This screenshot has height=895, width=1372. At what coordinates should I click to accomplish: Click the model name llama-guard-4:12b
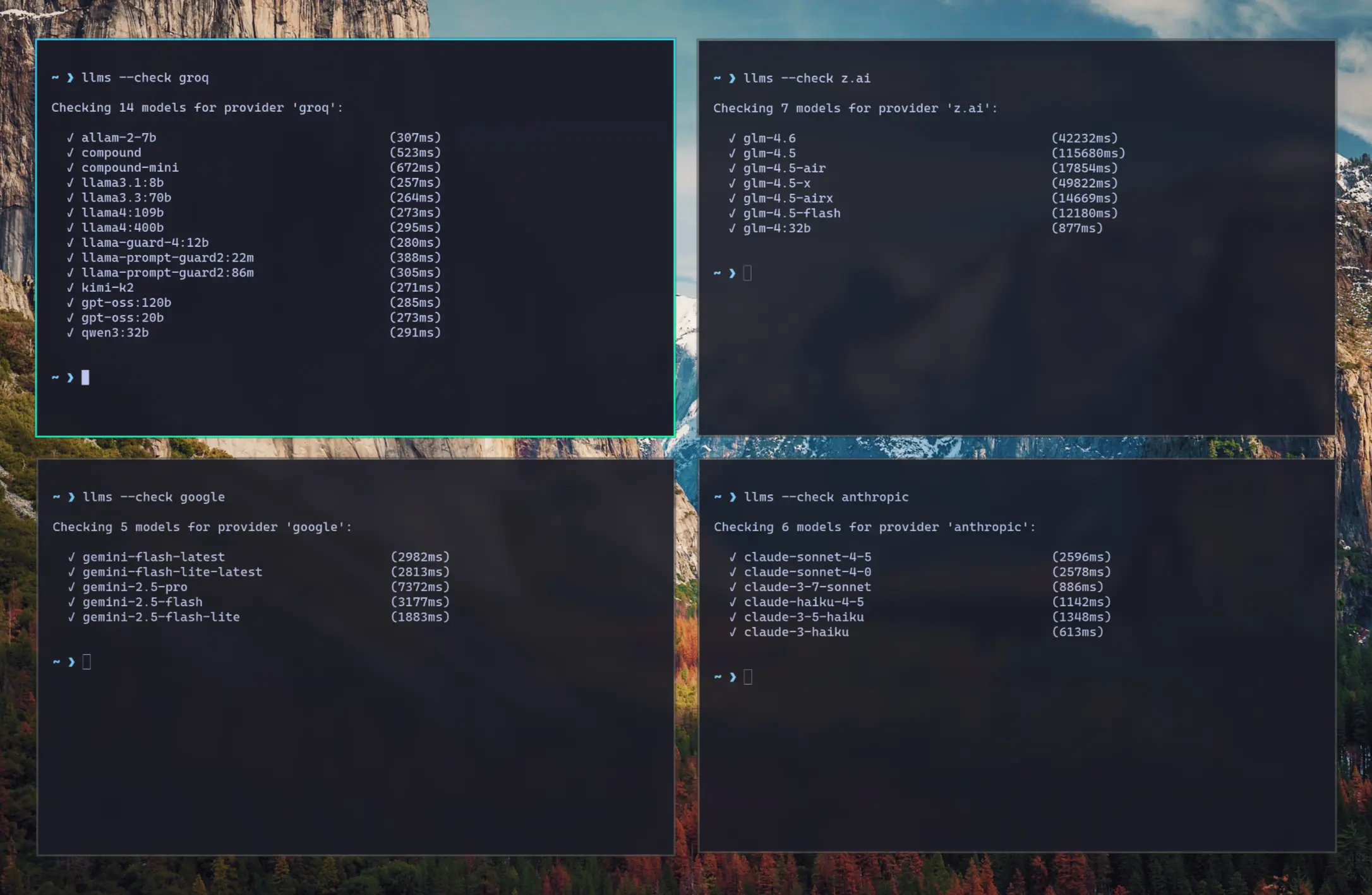point(145,243)
